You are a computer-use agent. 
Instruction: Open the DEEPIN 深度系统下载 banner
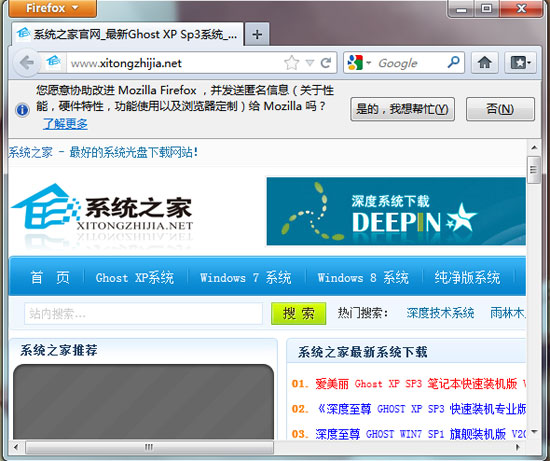396,211
